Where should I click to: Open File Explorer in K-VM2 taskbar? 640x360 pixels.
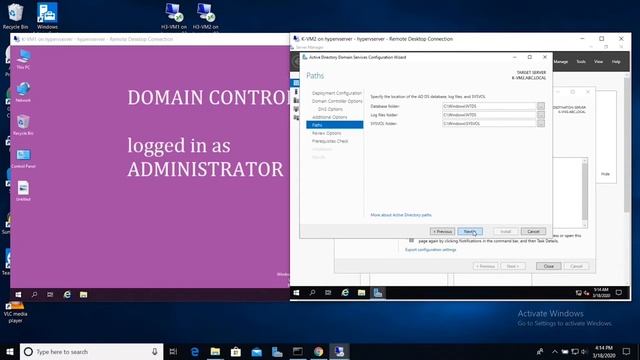[x=362, y=293]
